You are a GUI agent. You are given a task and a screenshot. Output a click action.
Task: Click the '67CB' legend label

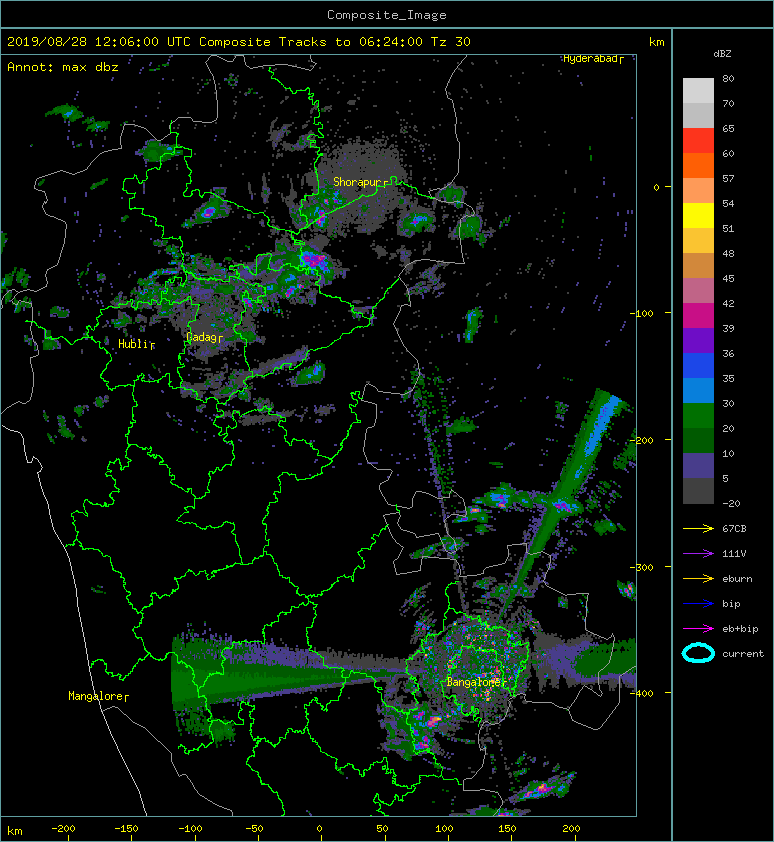(734, 528)
